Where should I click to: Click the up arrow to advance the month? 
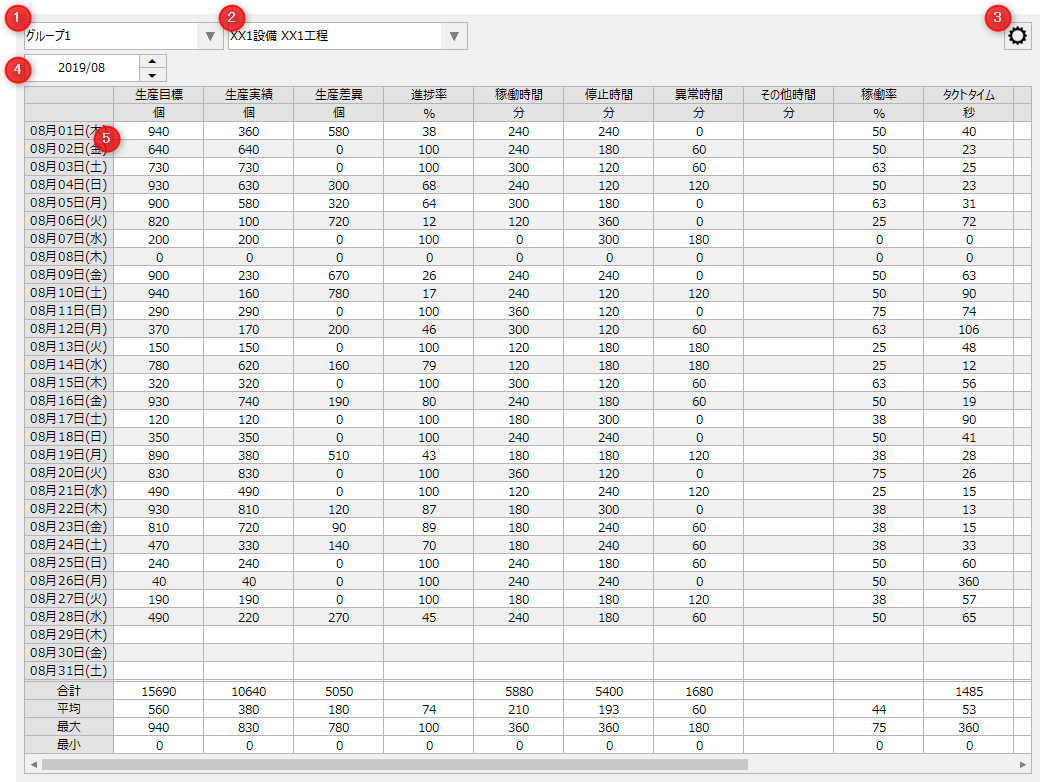[151, 62]
